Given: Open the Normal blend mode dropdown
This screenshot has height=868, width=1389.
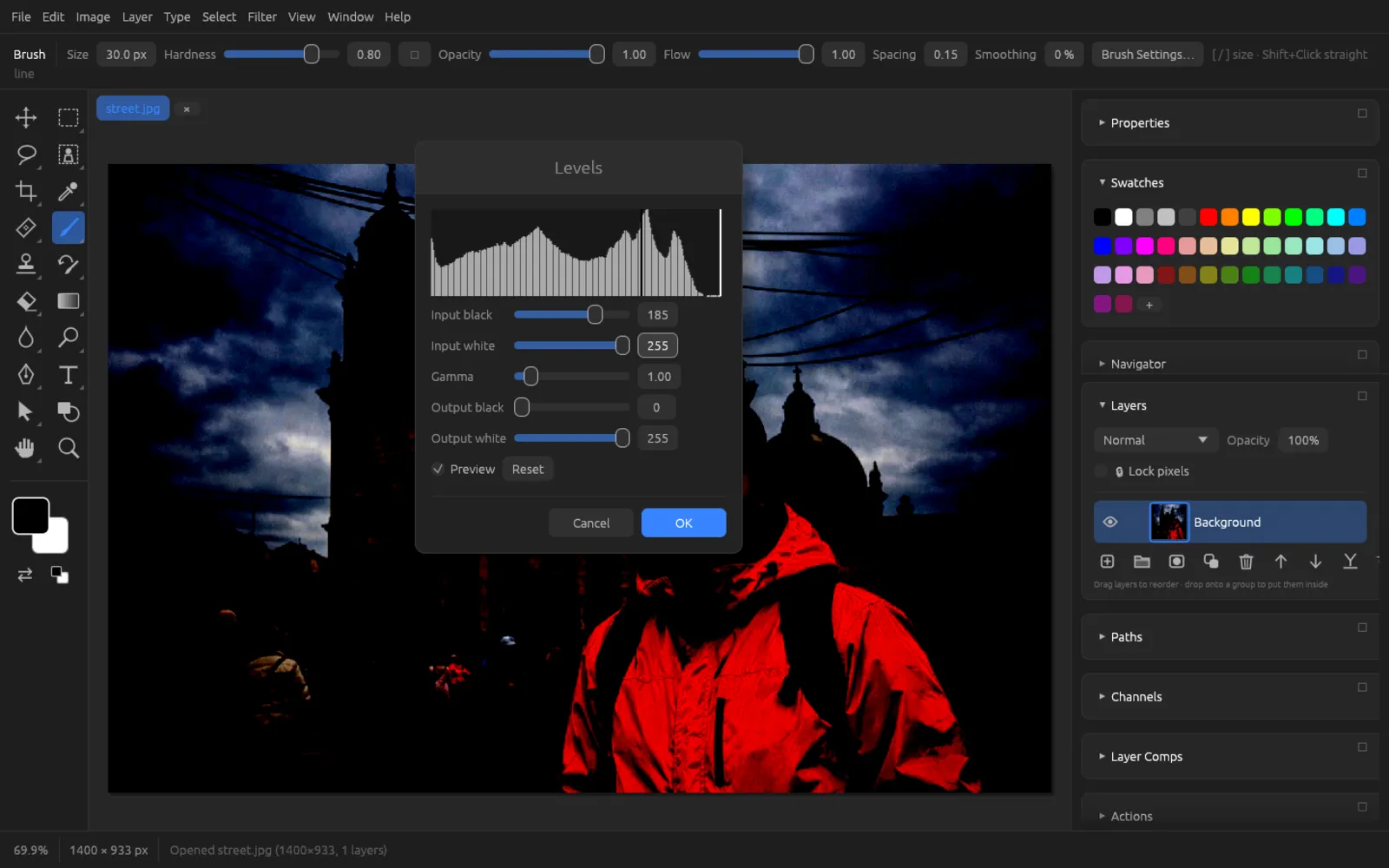Looking at the screenshot, I should [x=1155, y=440].
